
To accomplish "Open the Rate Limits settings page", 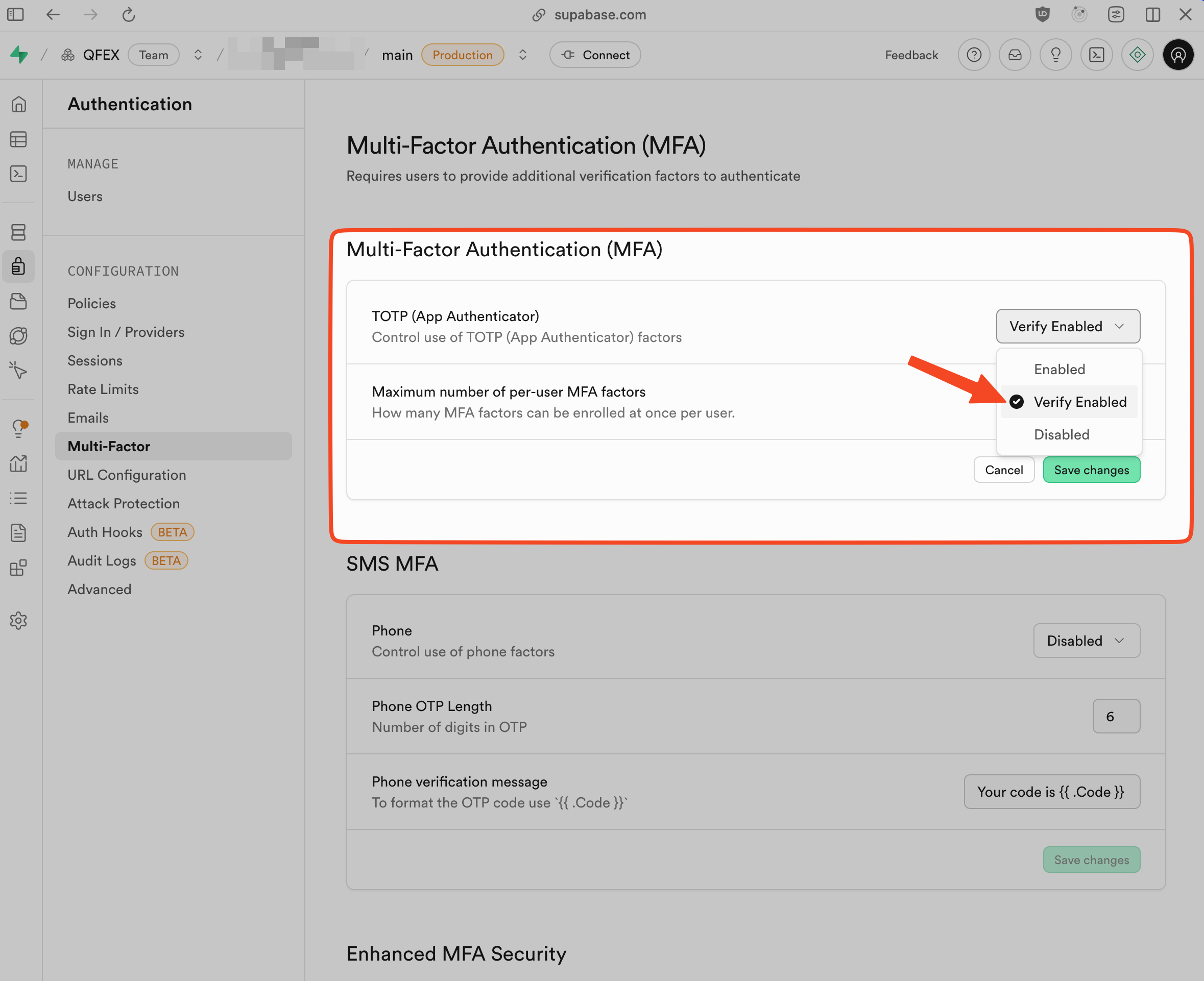I will pos(103,389).
